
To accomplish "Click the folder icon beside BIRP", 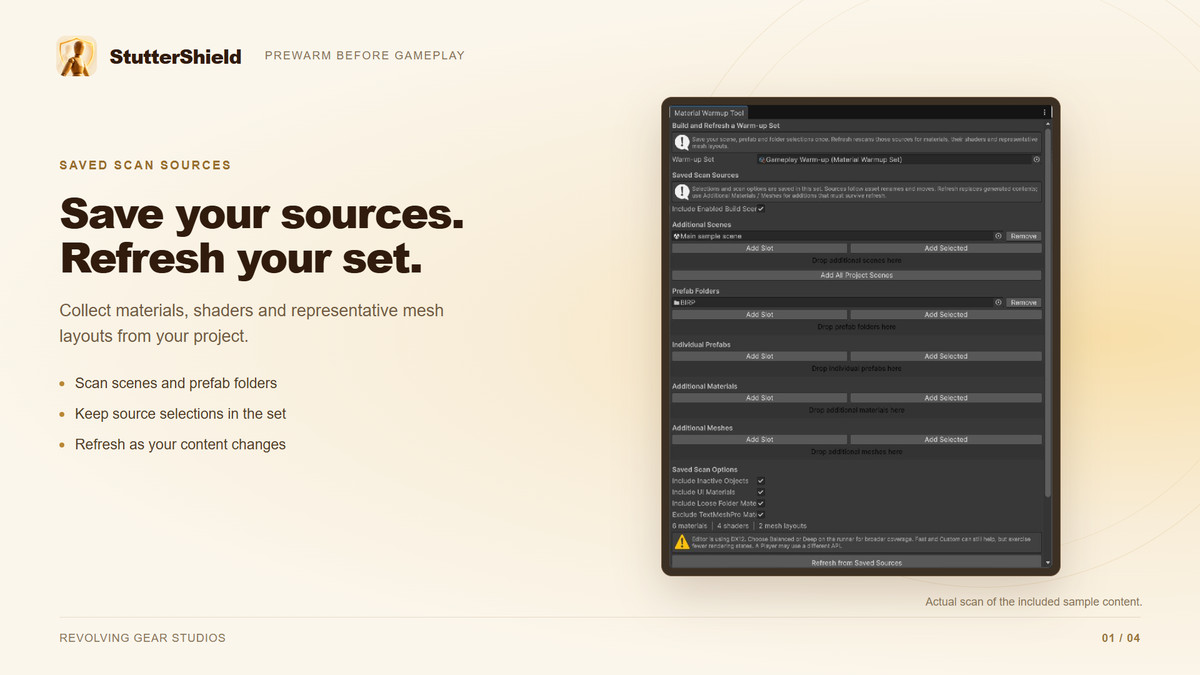I will [676, 302].
